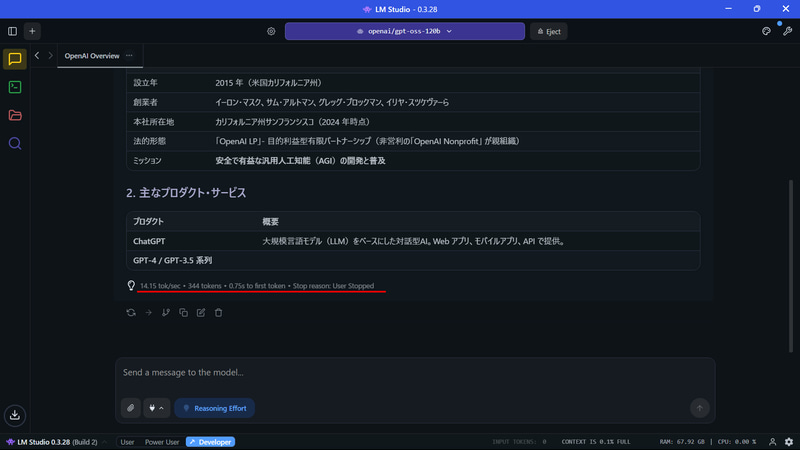Open model settings gear icon
The height and width of the screenshot is (450, 800).
pos(271,31)
